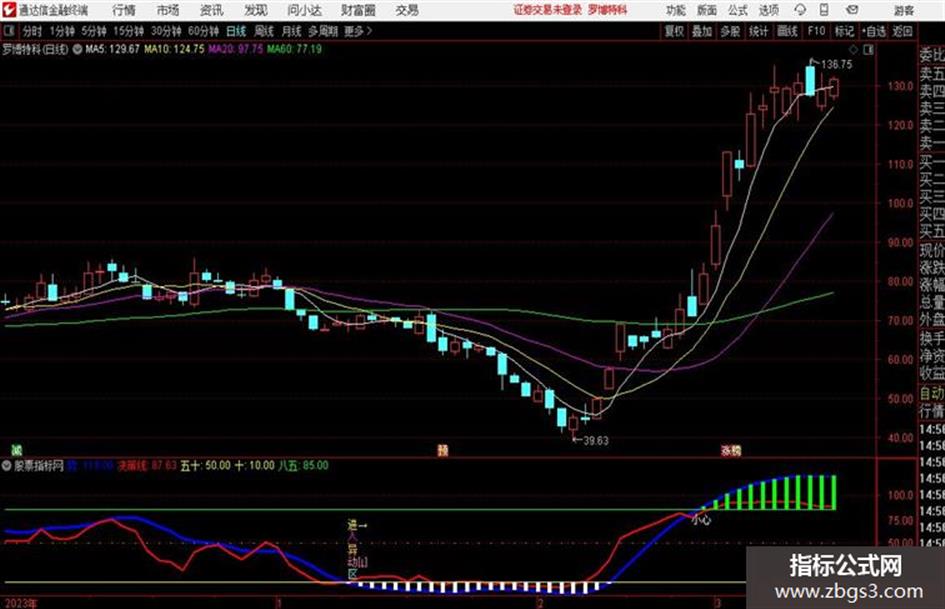The width and height of the screenshot is (945, 609).
Task: Toggle the right panel icon at chart corner
Action: pyautogui.click(x=868, y=50)
